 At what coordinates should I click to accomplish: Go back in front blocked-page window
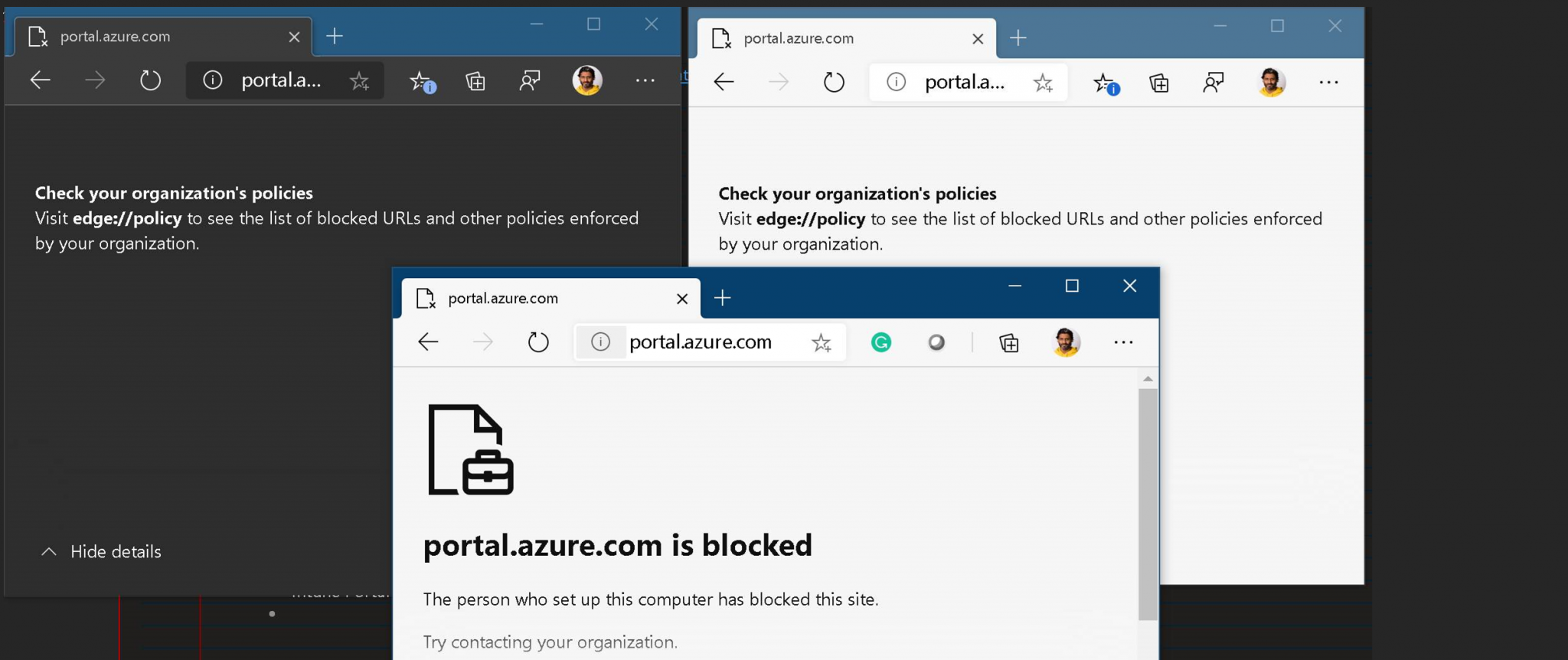coord(428,341)
